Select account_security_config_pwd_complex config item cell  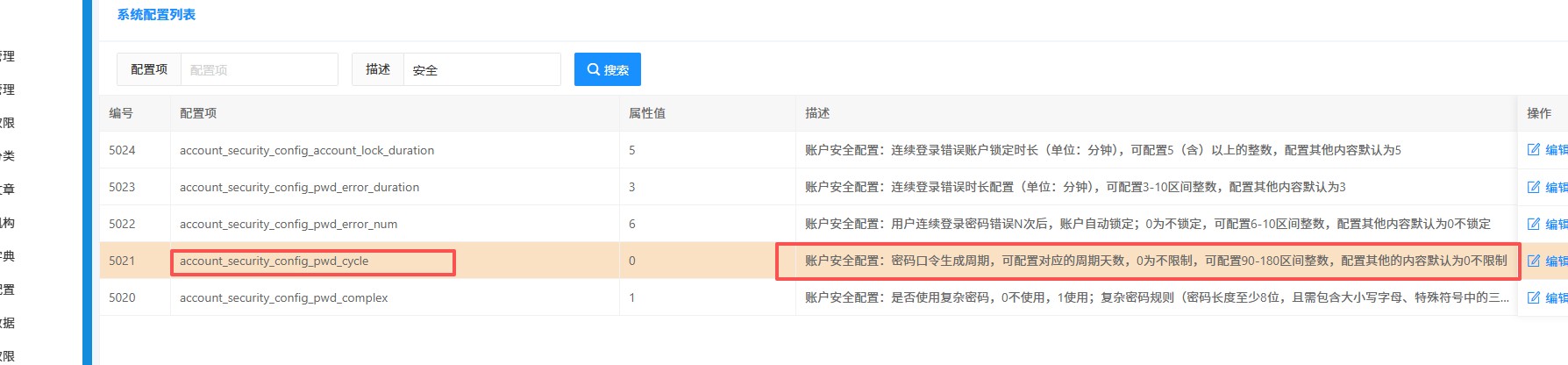coord(283,297)
